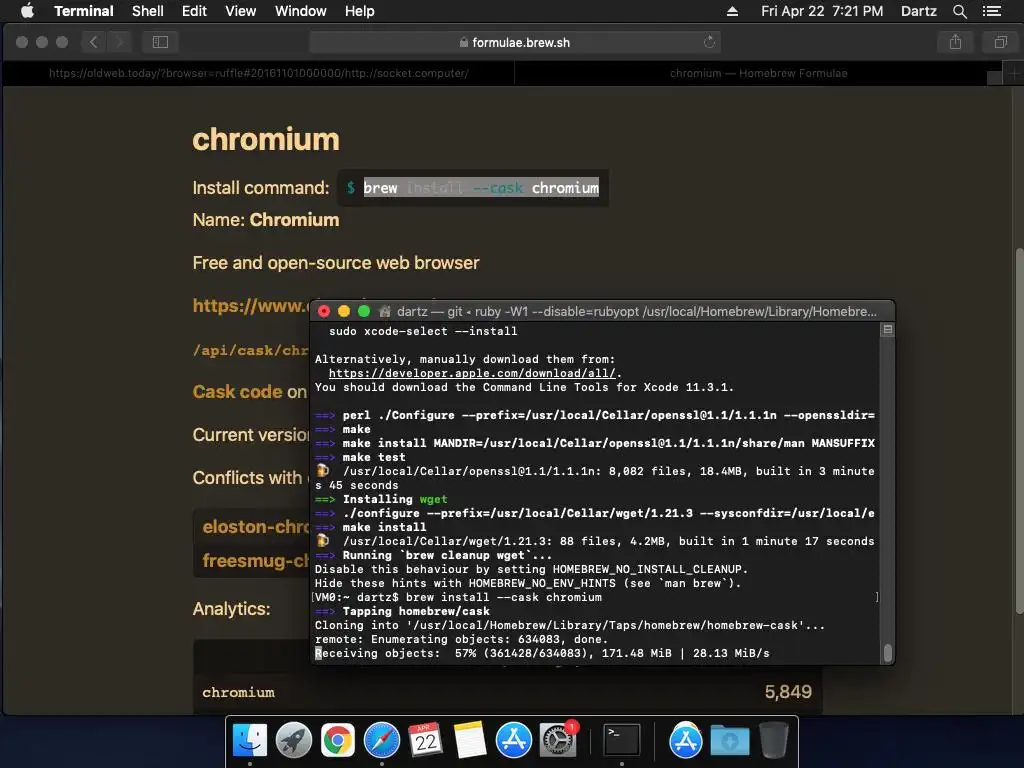Click the Safari share button
This screenshot has width=1024, height=768.
[x=955, y=42]
